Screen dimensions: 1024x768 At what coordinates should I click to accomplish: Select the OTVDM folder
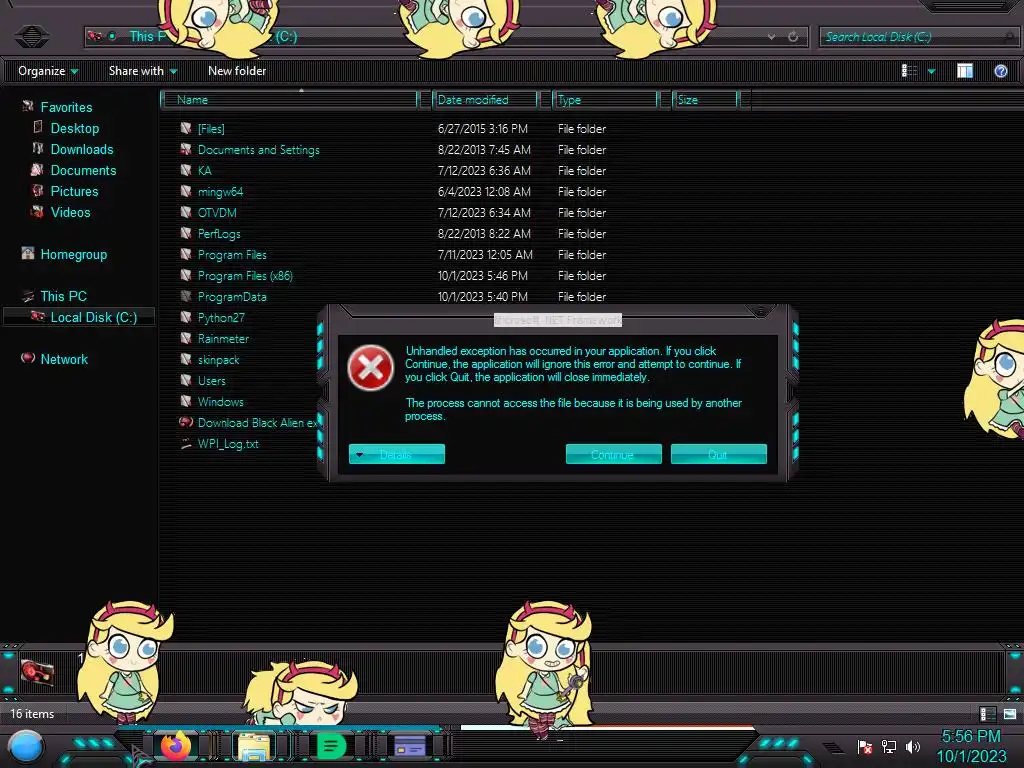(x=217, y=212)
